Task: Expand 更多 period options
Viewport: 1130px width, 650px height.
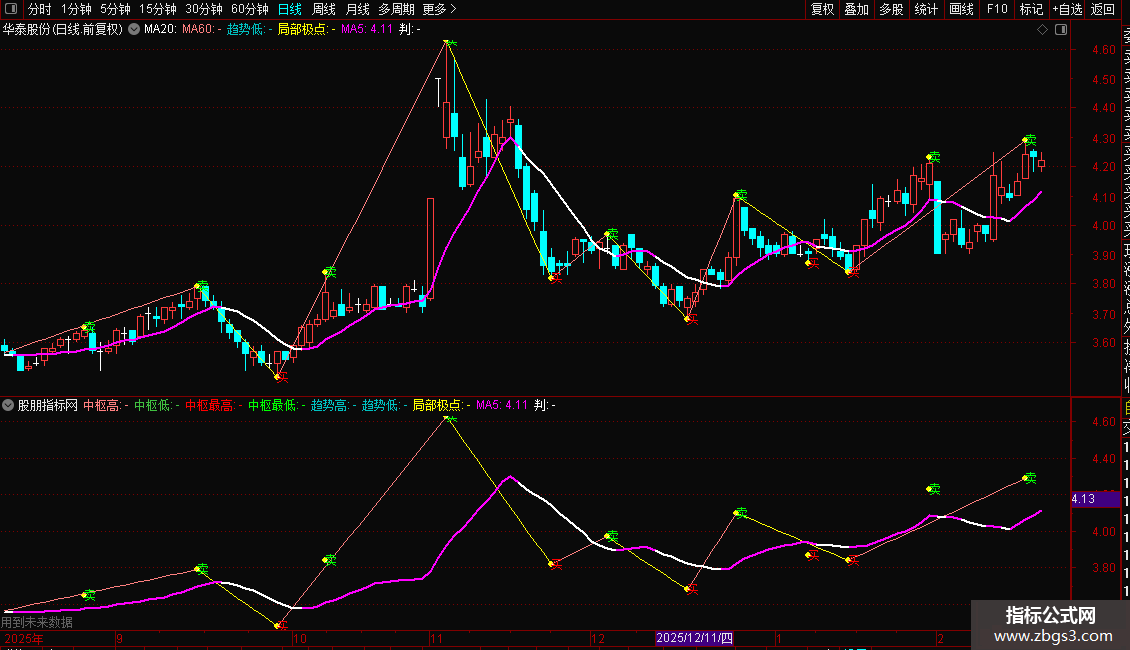Action: [x=439, y=9]
